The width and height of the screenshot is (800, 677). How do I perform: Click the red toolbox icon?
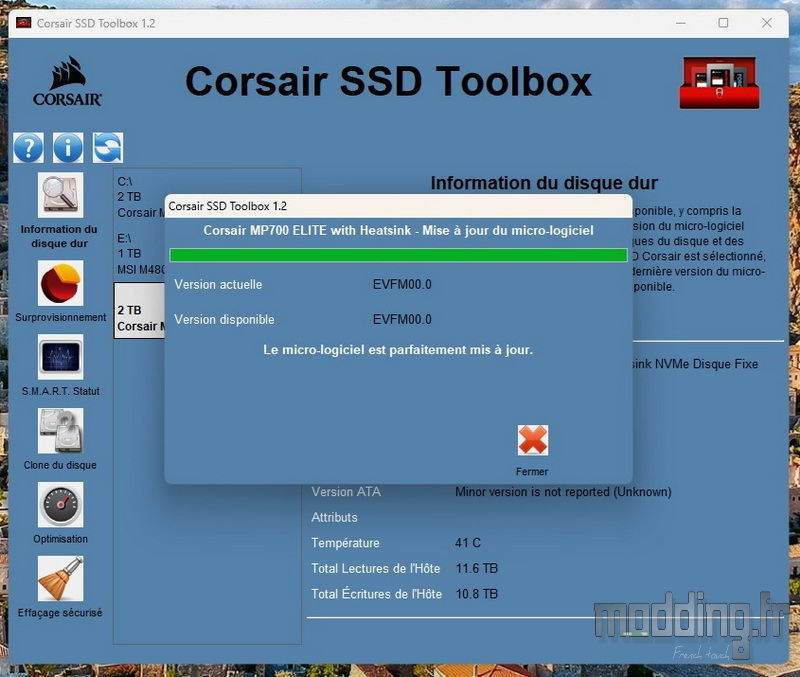(719, 83)
